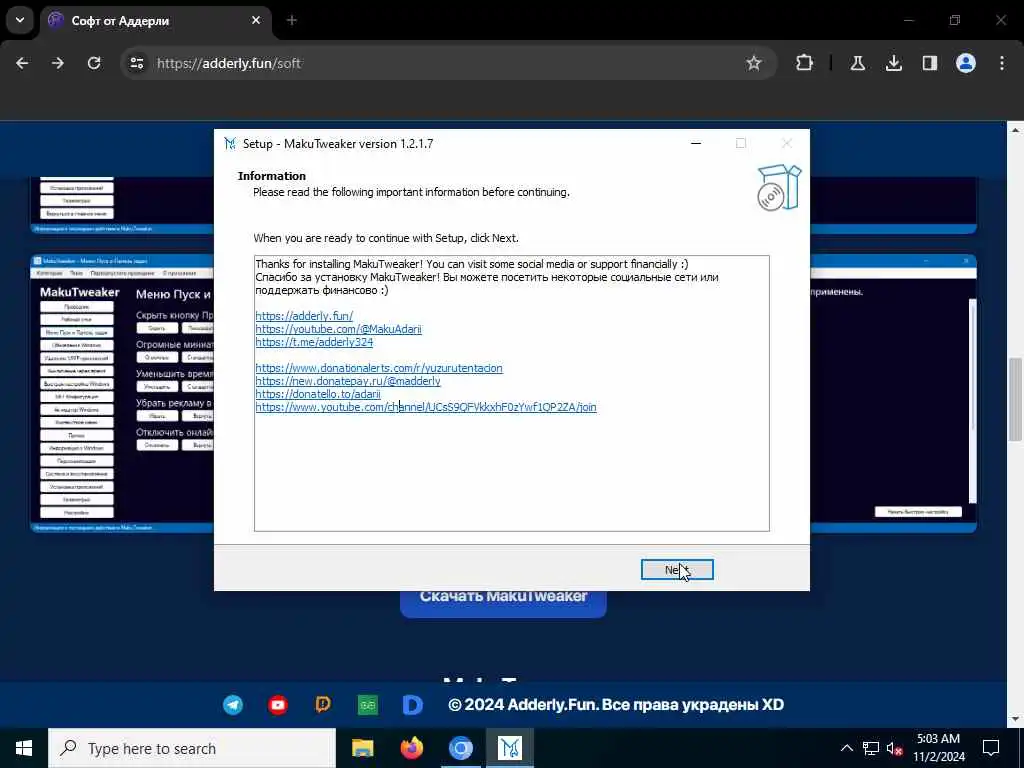1024x768 pixels.
Task: Open File Explorer from the taskbar
Action: point(362,748)
